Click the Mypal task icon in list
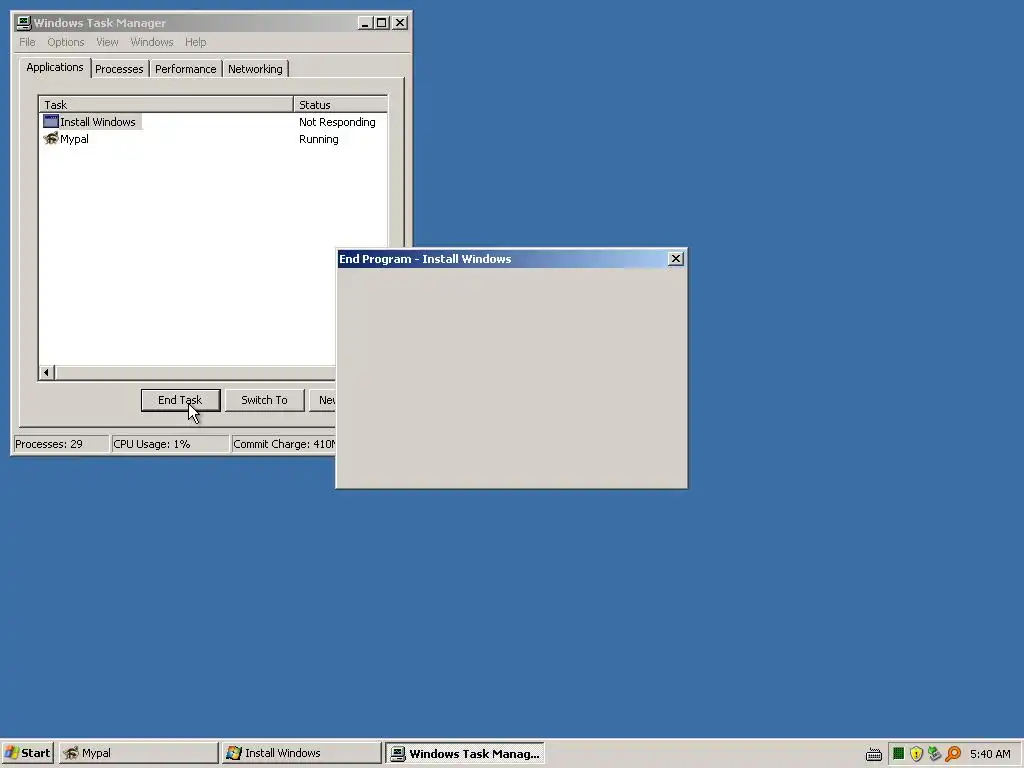The height and width of the screenshot is (768, 1024). click(x=51, y=138)
